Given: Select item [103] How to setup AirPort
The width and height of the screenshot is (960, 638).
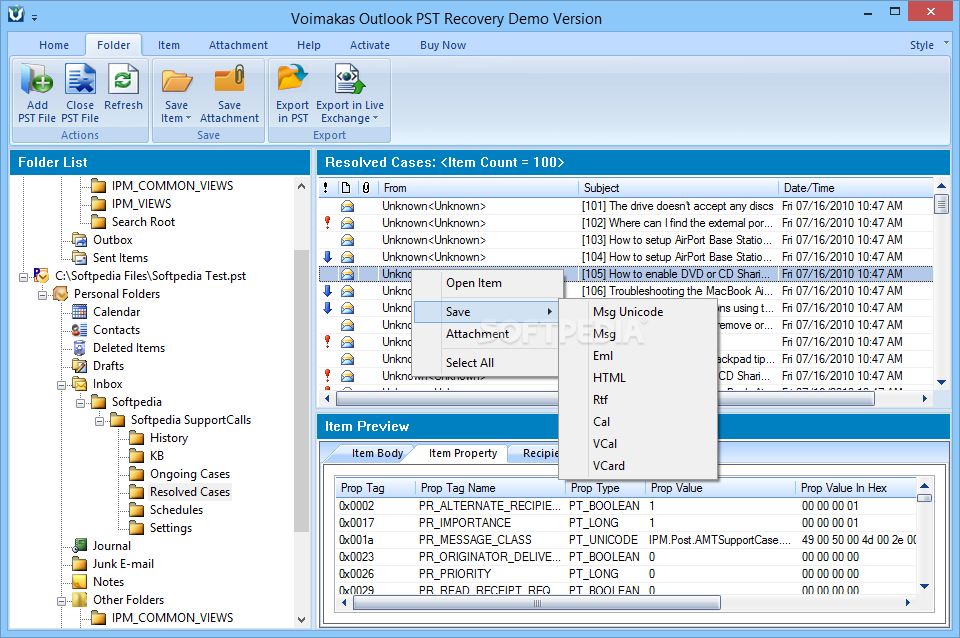Looking at the screenshot, I should click(x=626, y=240).
